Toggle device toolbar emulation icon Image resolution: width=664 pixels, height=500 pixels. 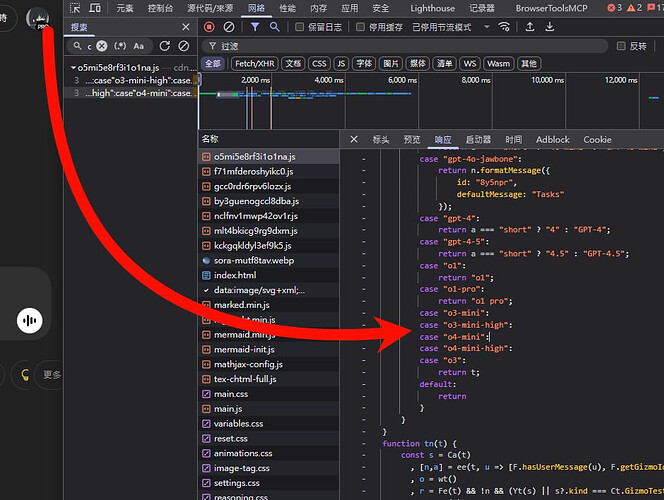[x=94, y=8]
